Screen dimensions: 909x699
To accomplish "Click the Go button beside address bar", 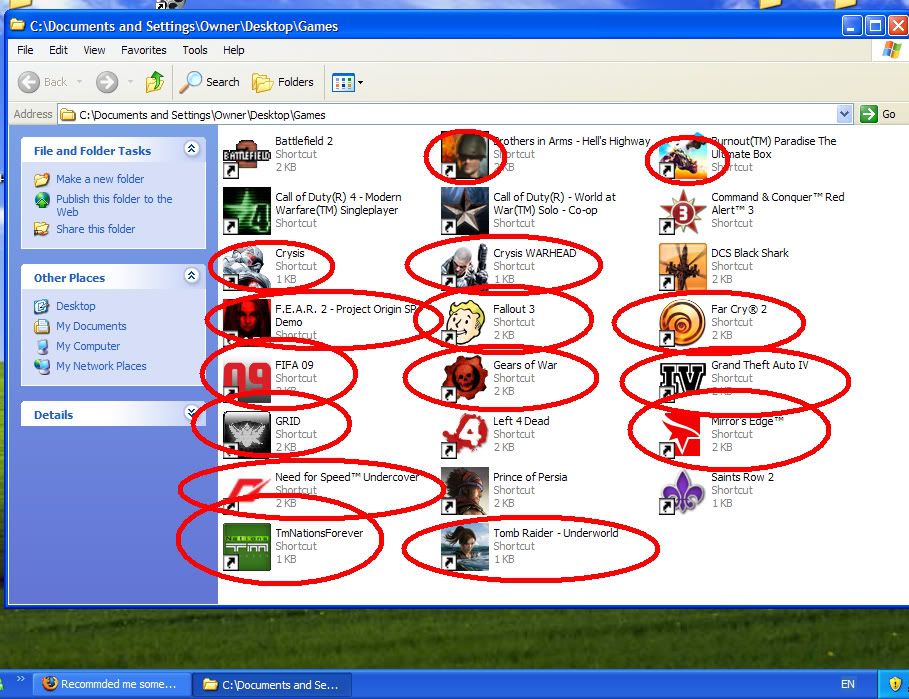I will [878, 114].
